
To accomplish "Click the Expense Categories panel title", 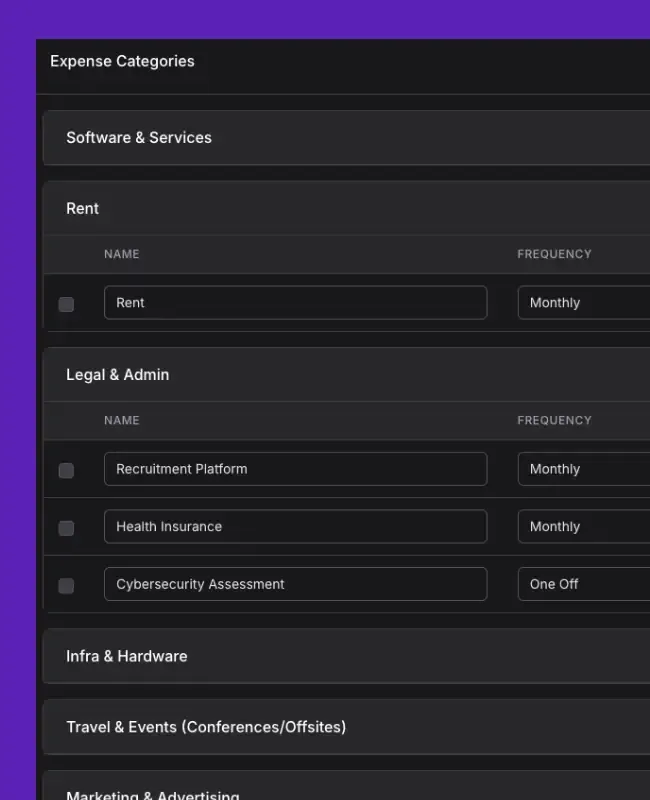I will 122,61.
